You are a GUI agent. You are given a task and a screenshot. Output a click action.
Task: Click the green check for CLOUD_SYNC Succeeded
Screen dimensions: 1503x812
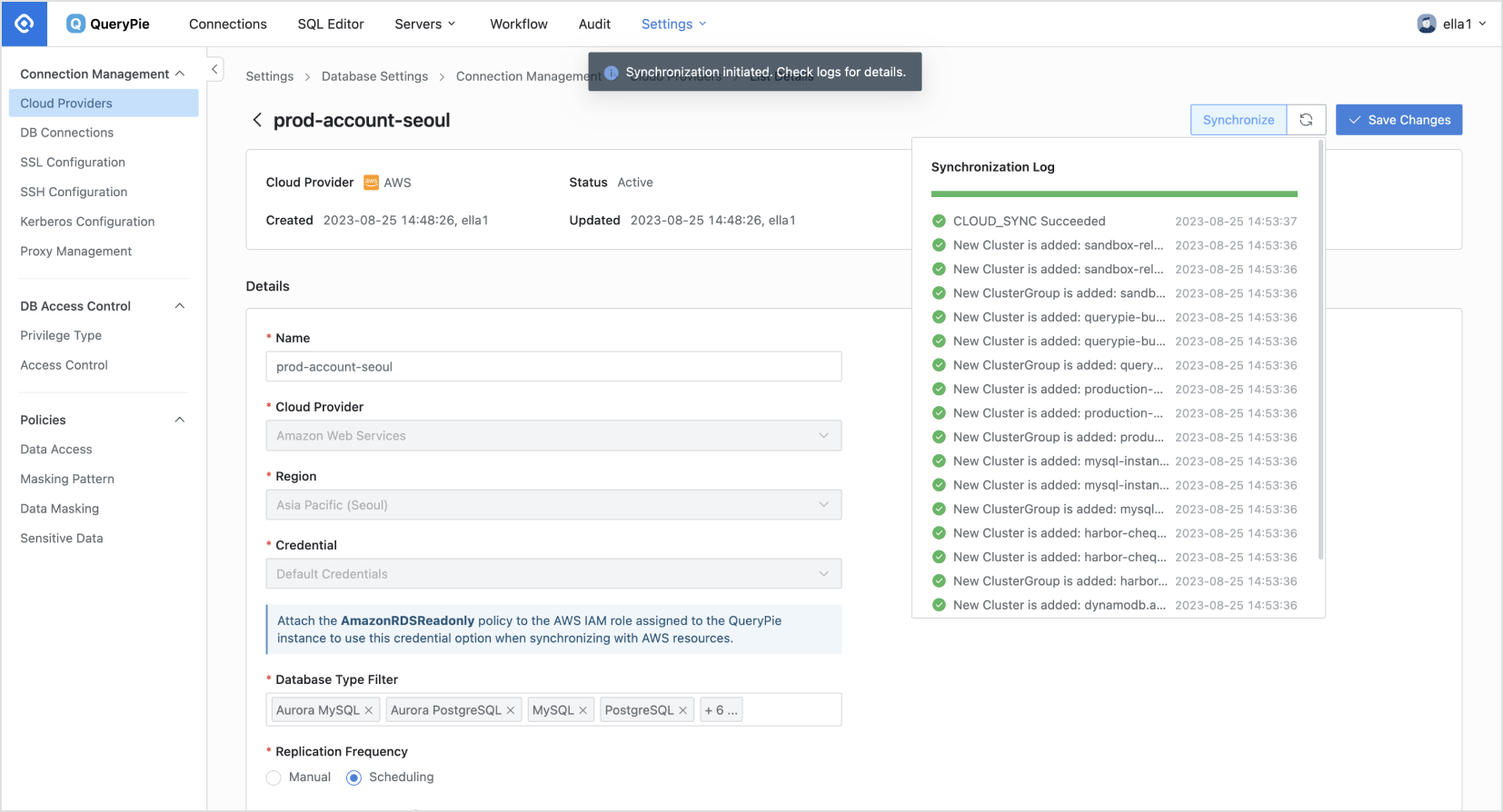coord(939,221)
